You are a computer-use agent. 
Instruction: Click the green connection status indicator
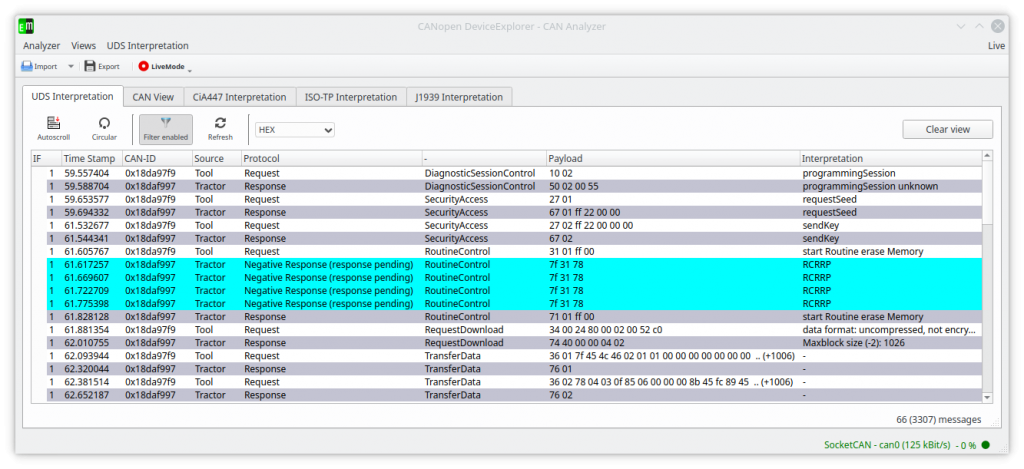(x=985, y=445)
